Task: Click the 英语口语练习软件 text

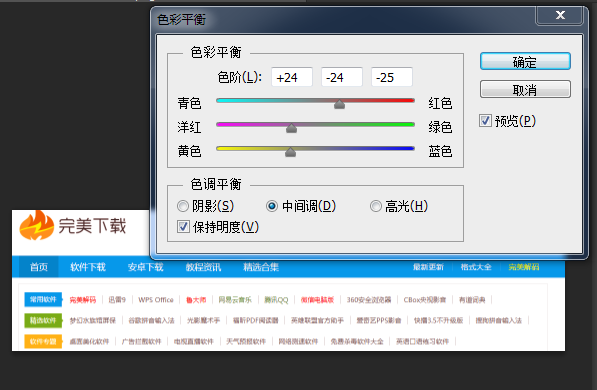Action: 422,341
